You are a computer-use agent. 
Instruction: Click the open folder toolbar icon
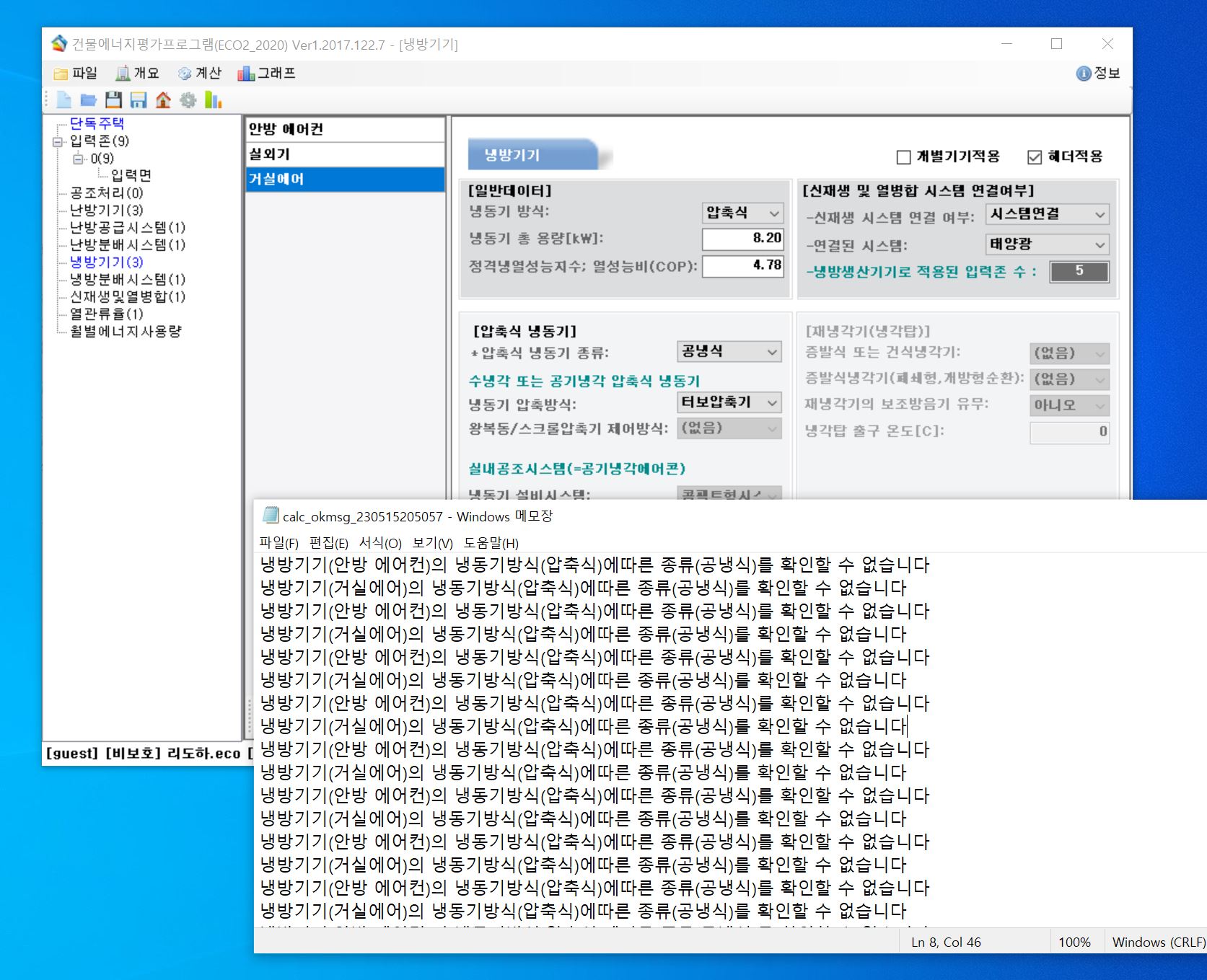(88, 100)
